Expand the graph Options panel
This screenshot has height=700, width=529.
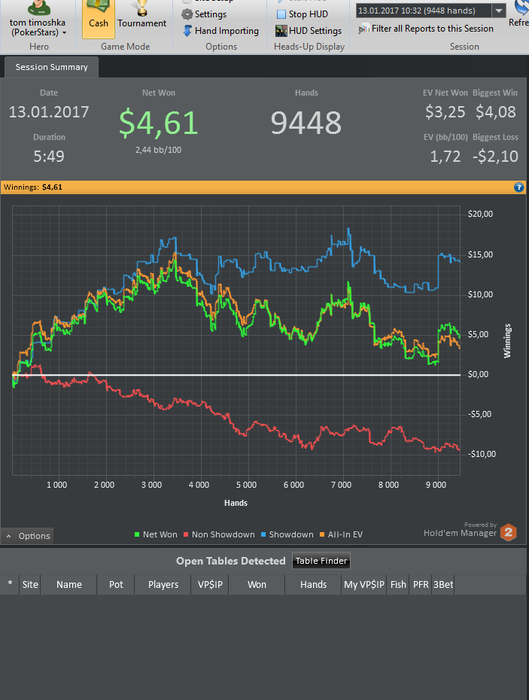[28, 536]
